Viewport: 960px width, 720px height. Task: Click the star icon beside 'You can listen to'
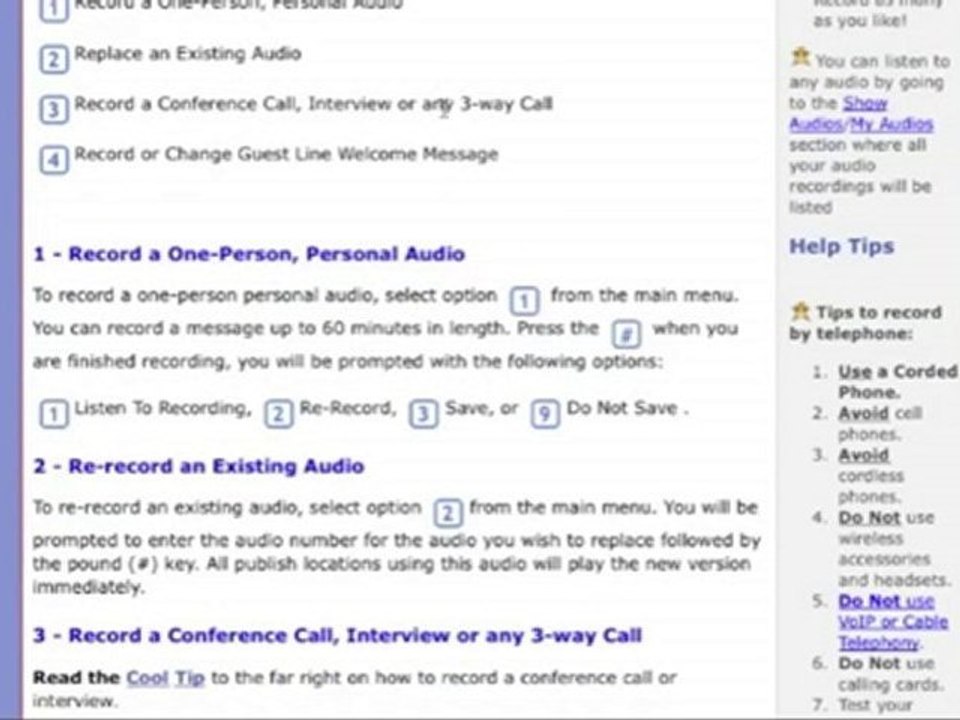(x=800, y=58)
